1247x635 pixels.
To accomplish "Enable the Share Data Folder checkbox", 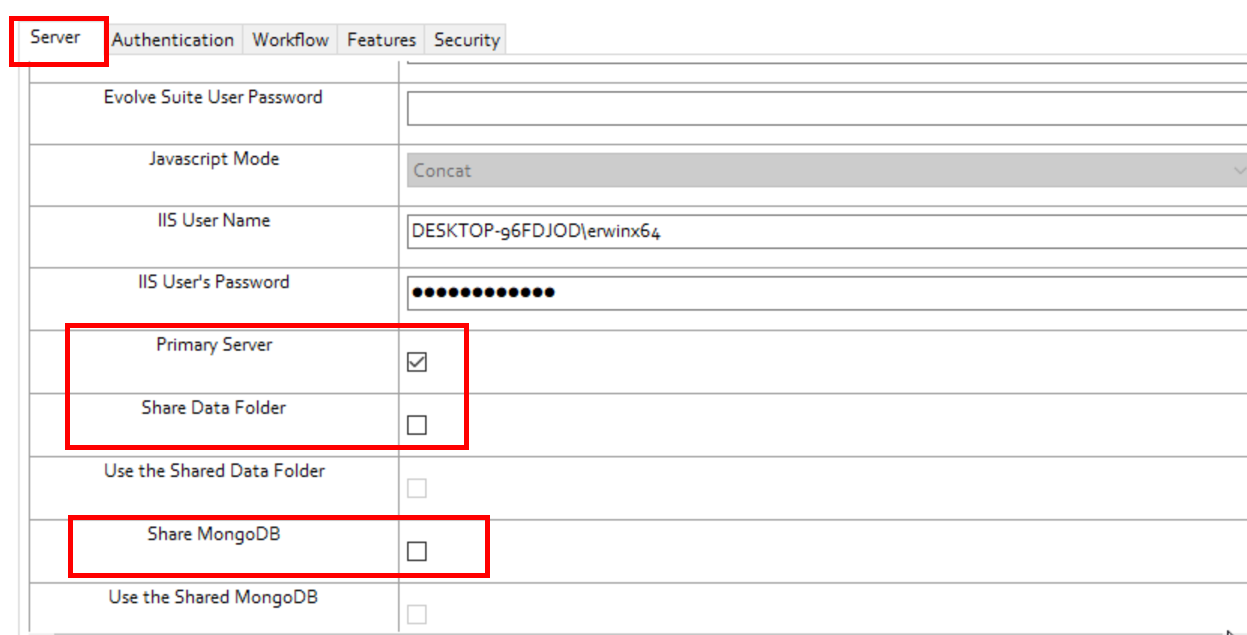I will pos(417,425).
